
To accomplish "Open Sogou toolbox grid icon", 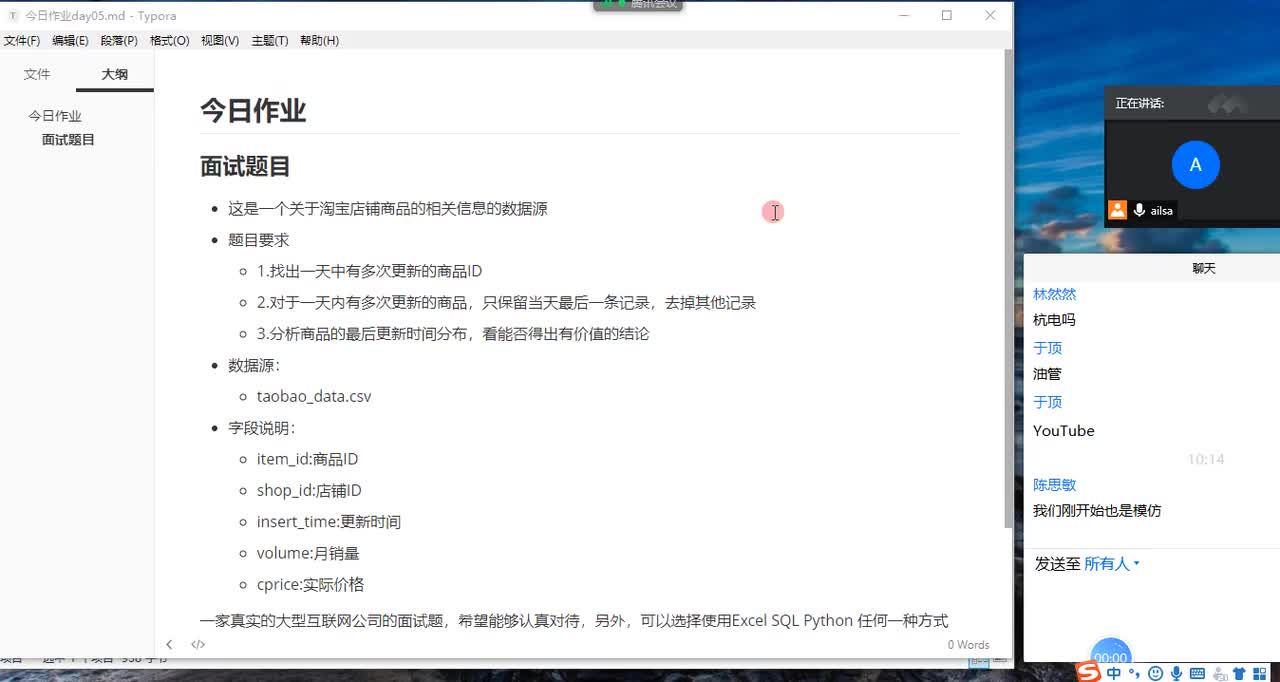I will pos(1260,674).
